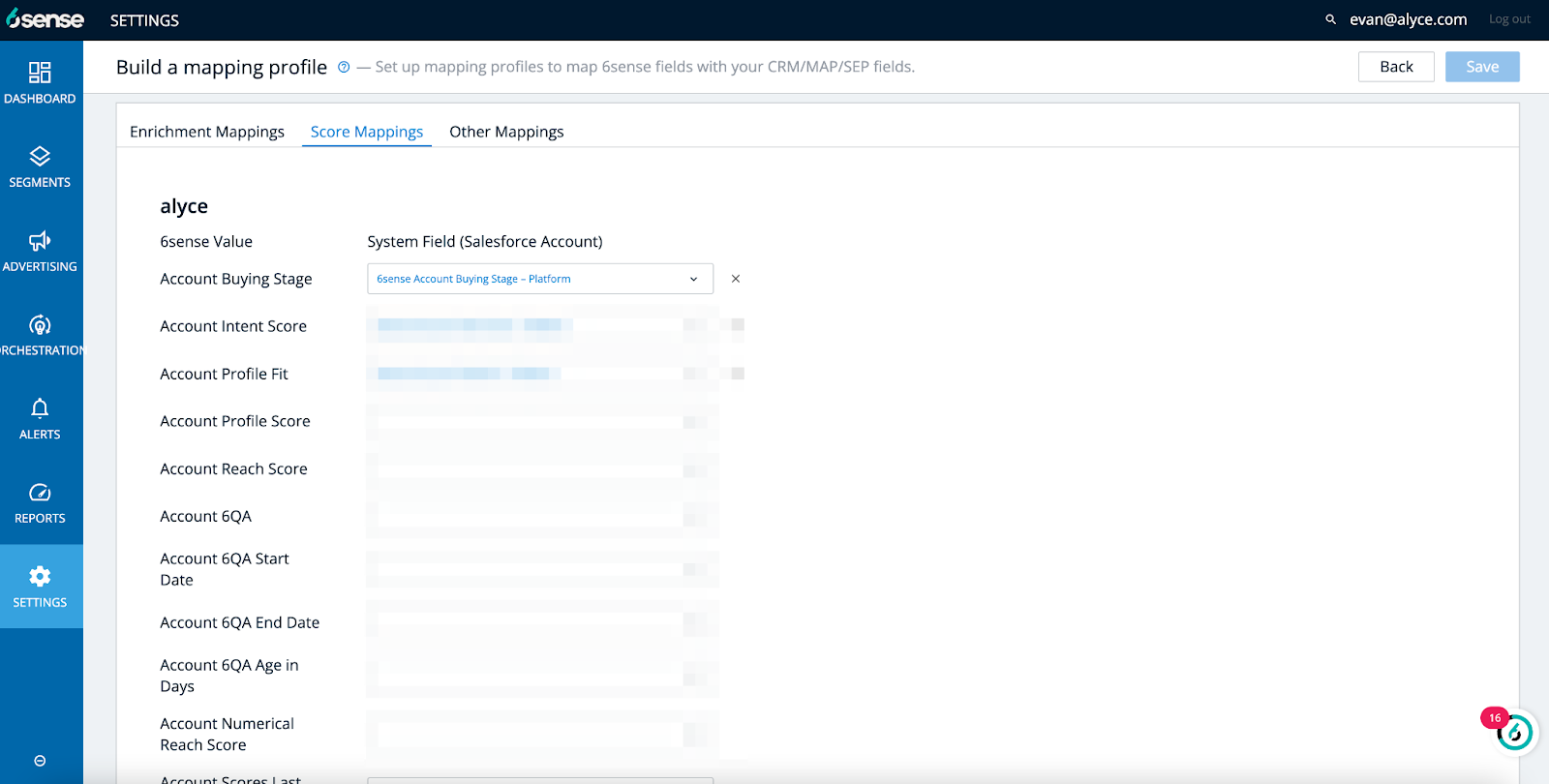This screenshot has height=784, width=1549.
Task: Open the 6sense chat widget with badge
Action: point(1513,732)
